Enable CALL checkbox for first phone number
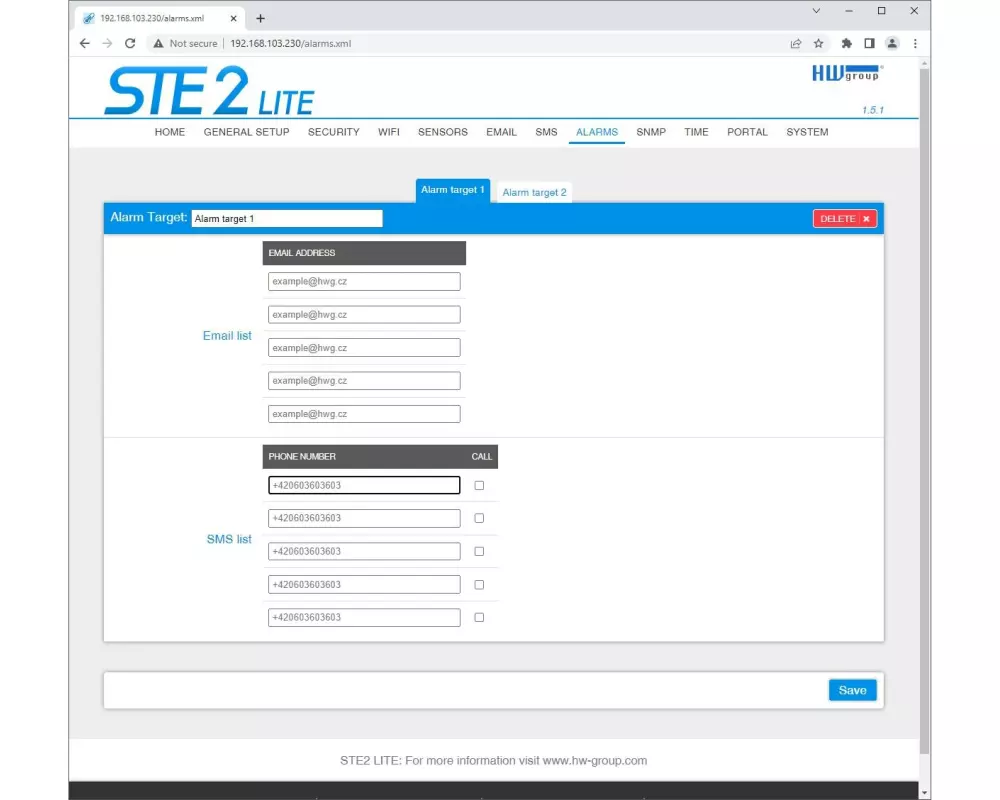 pos(479,485)
